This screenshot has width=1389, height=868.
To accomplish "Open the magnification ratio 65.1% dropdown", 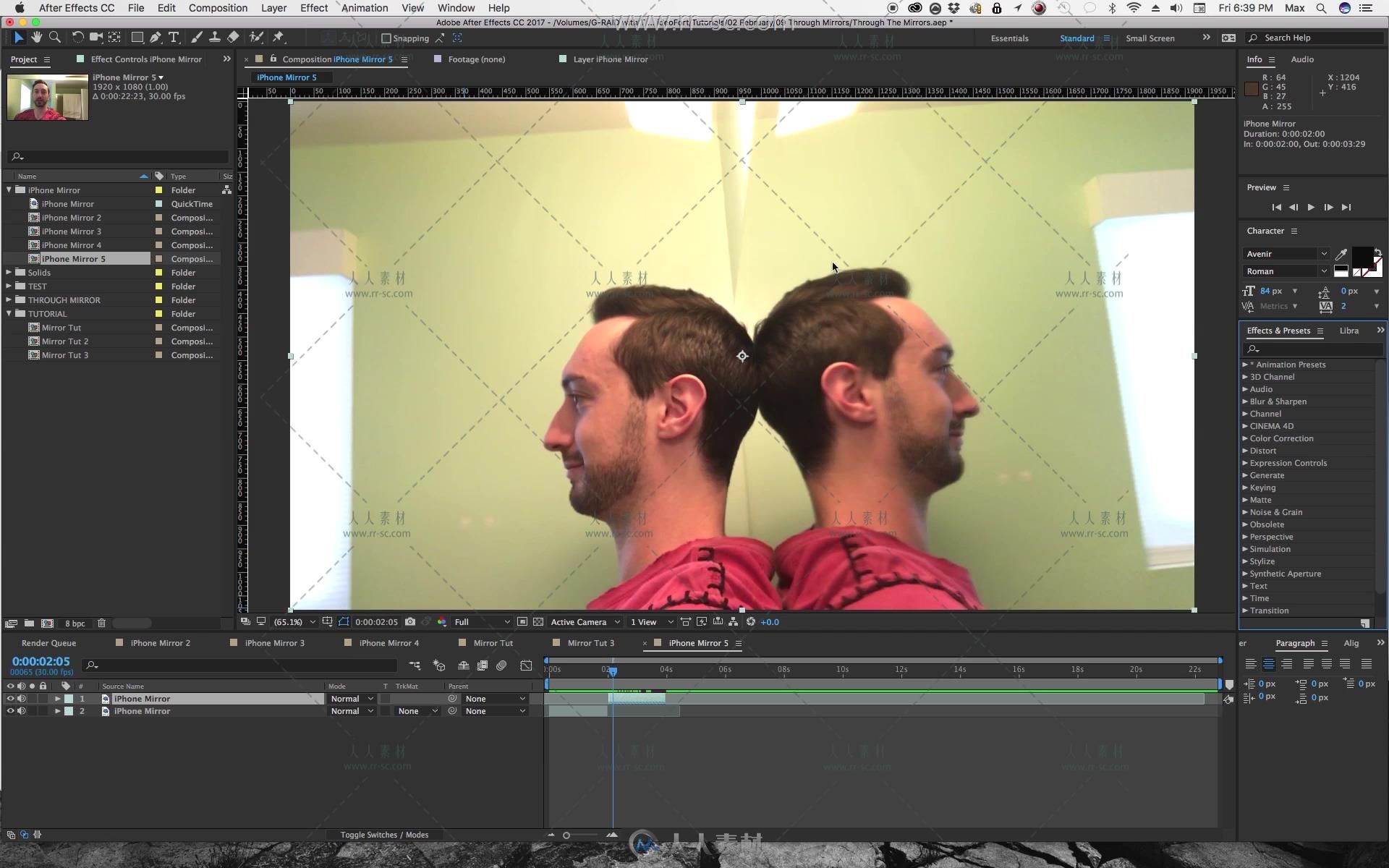I will pos(294,622).
